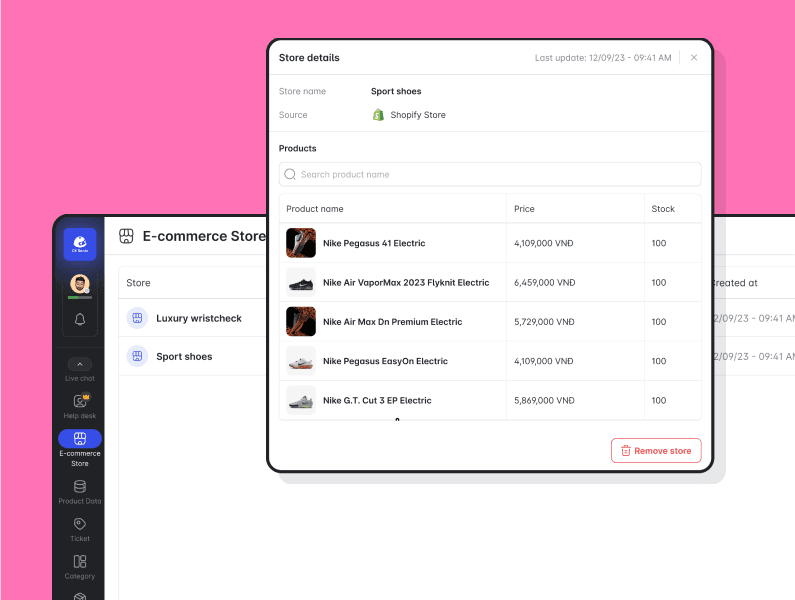Click Sport shoes store icon
Viewport: 795px width, 600px height.
137,356
